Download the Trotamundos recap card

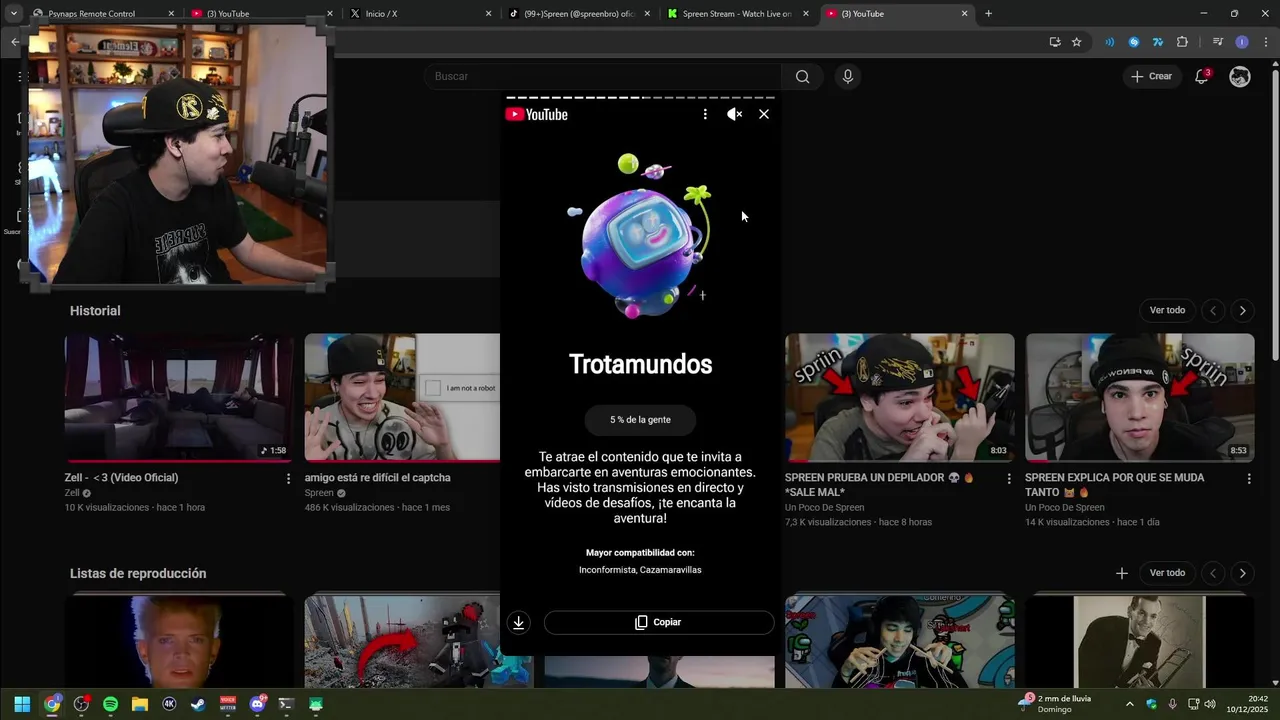click(518, 622)
